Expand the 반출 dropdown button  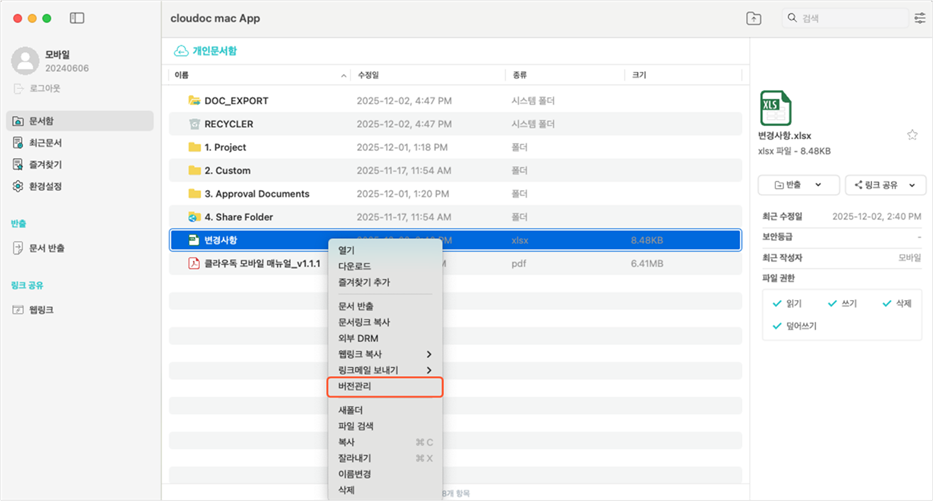[x=819, y=185]
